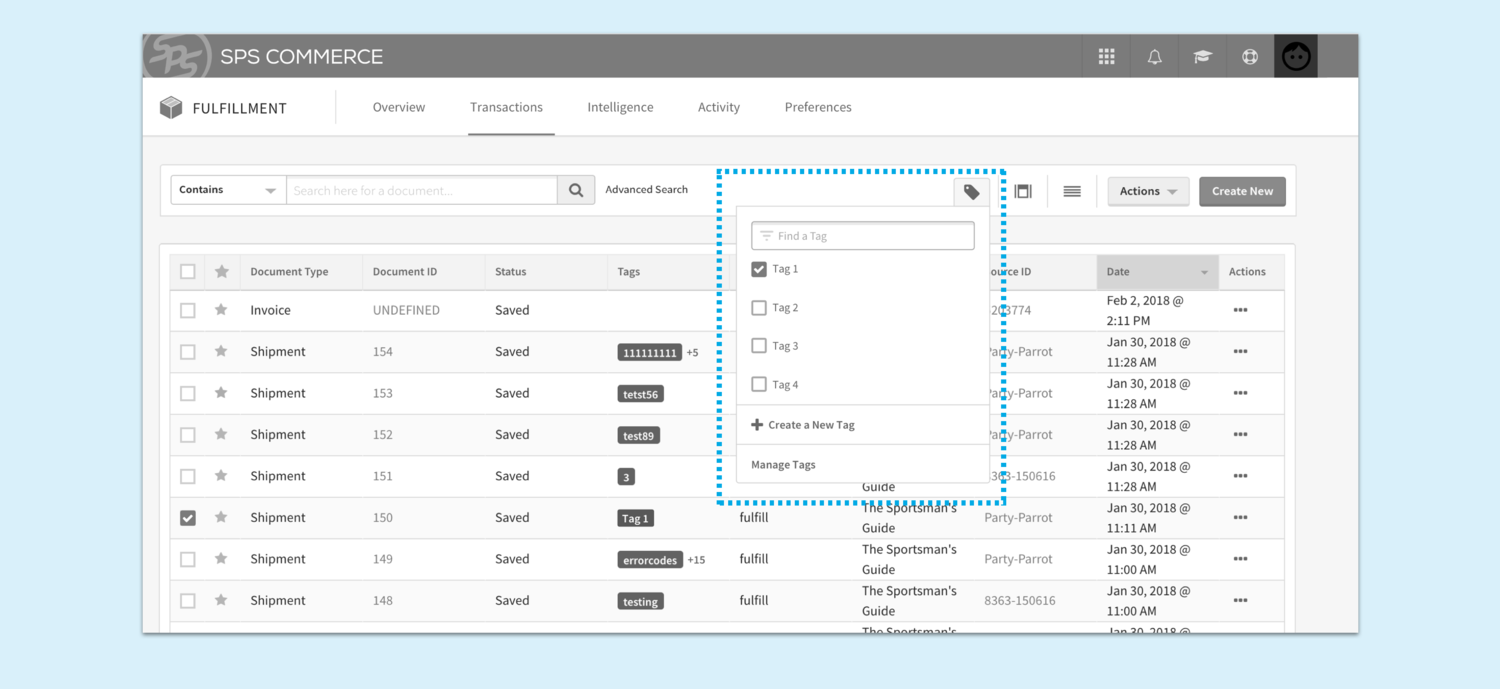Switch to the Intelligence tab
This screenshot has height=689, width=1500.
coord(620,107)
